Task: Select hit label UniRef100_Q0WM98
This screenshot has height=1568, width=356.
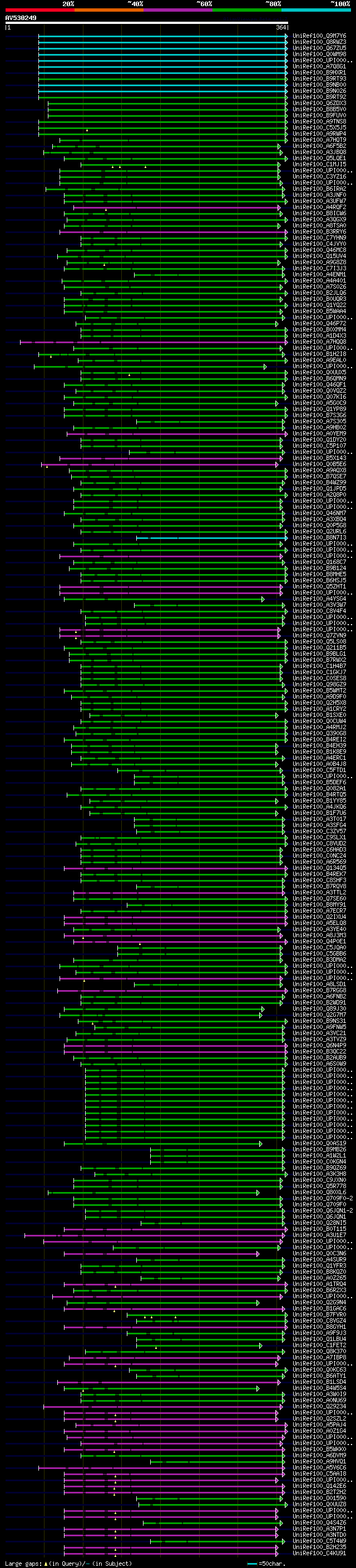Action: click(319, 54)
